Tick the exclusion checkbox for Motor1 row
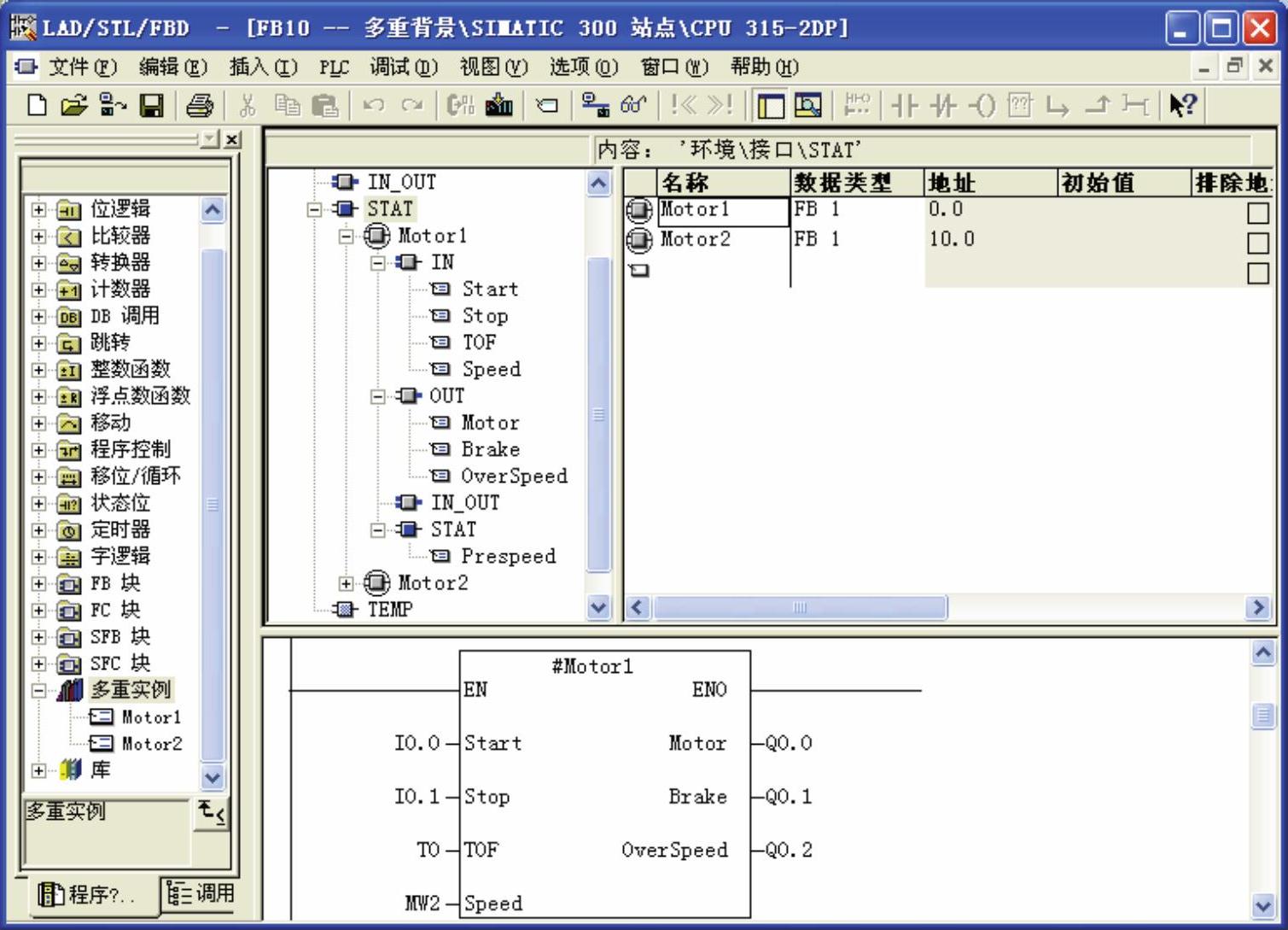 click(x=1258, y=213)
